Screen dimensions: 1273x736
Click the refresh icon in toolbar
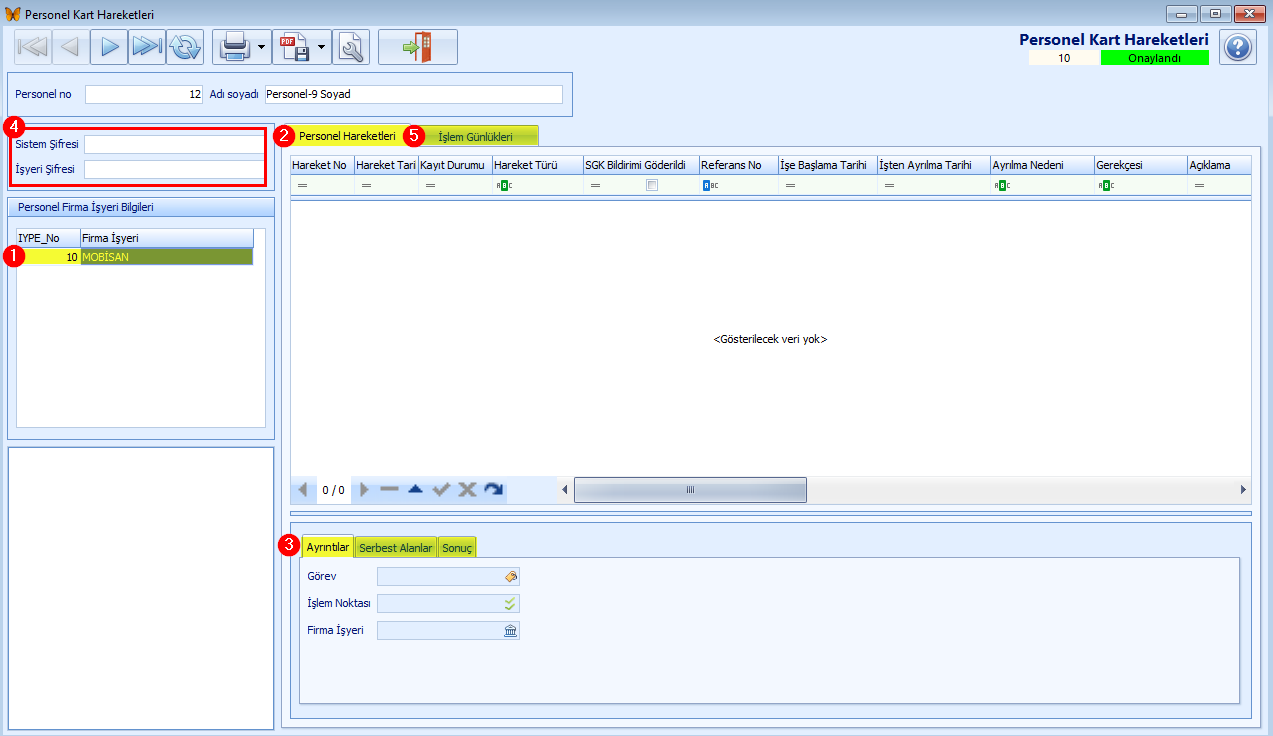point(185,47)
